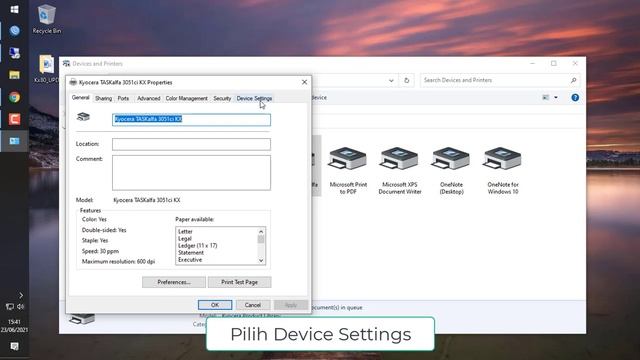Open printer Preferences
The image size is (640, 360).
[x=174, y=282]
